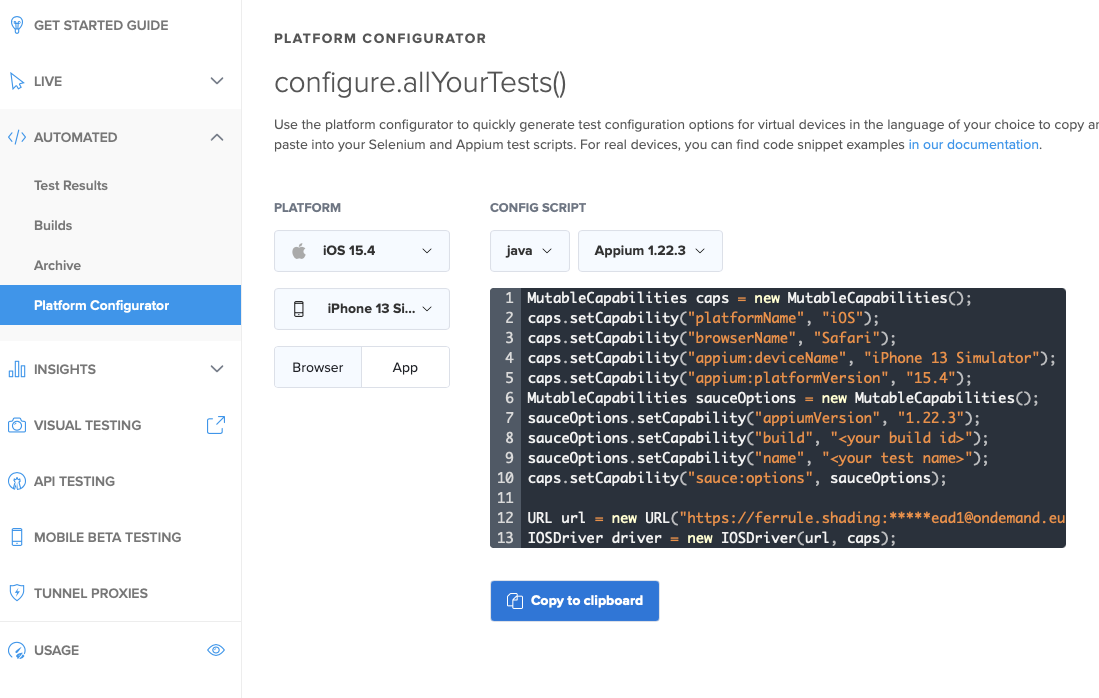This screenshot has height=698, width=1099.
Task: Click the Mobile Beta Testing phone icon
Action: [17, 537]
